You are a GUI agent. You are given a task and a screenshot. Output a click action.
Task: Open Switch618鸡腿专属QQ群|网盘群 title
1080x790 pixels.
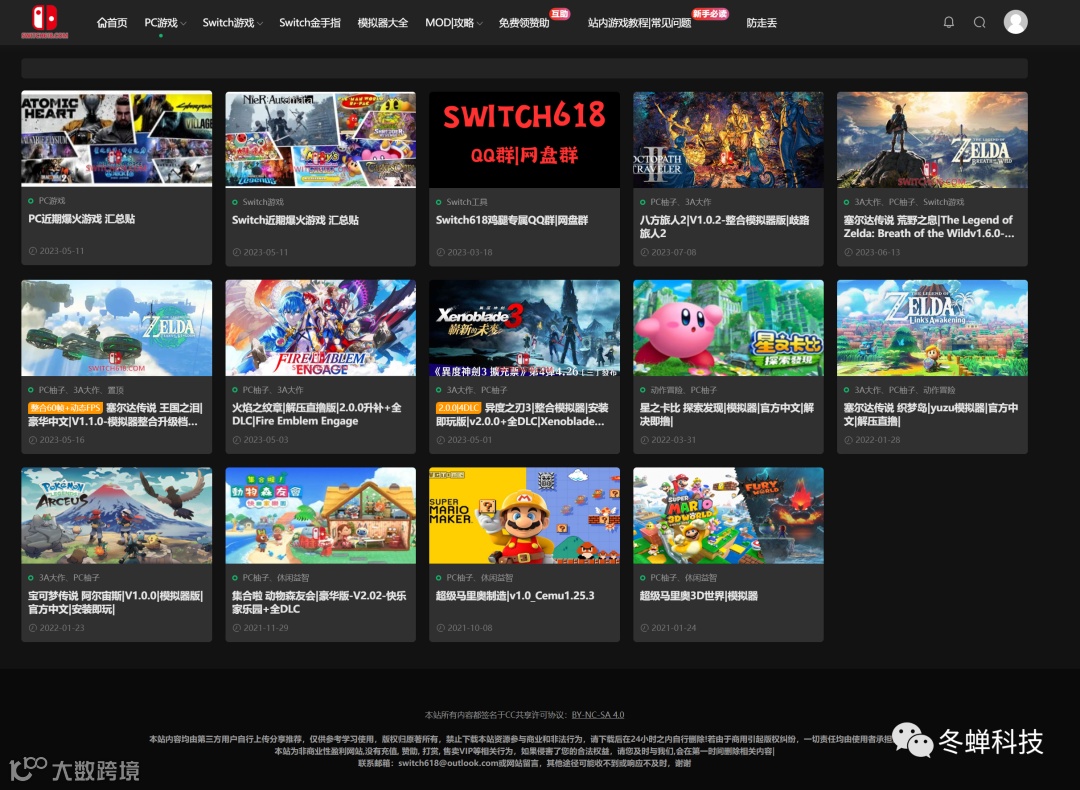[x=512, y=220]
